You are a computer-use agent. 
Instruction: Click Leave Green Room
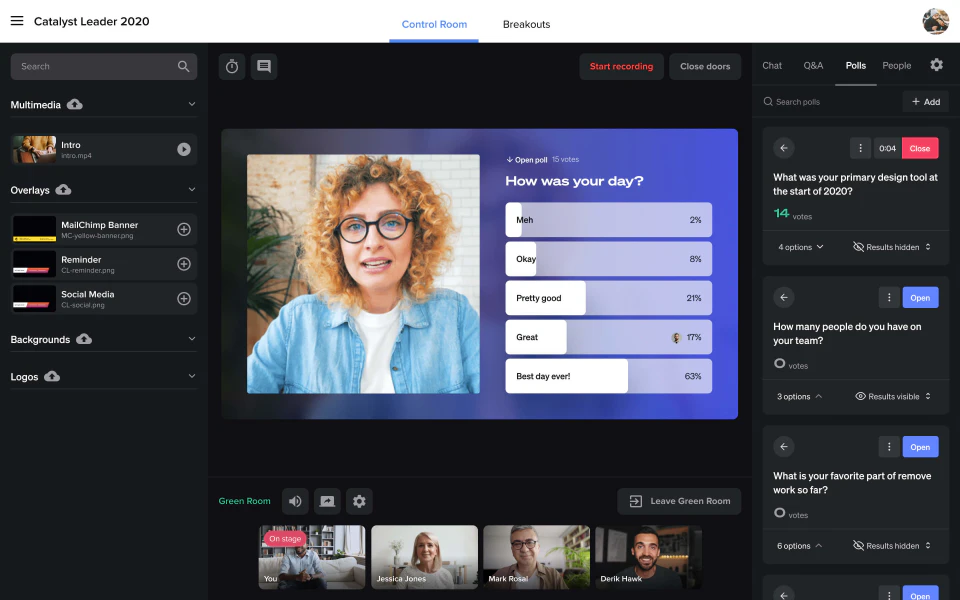678,500
